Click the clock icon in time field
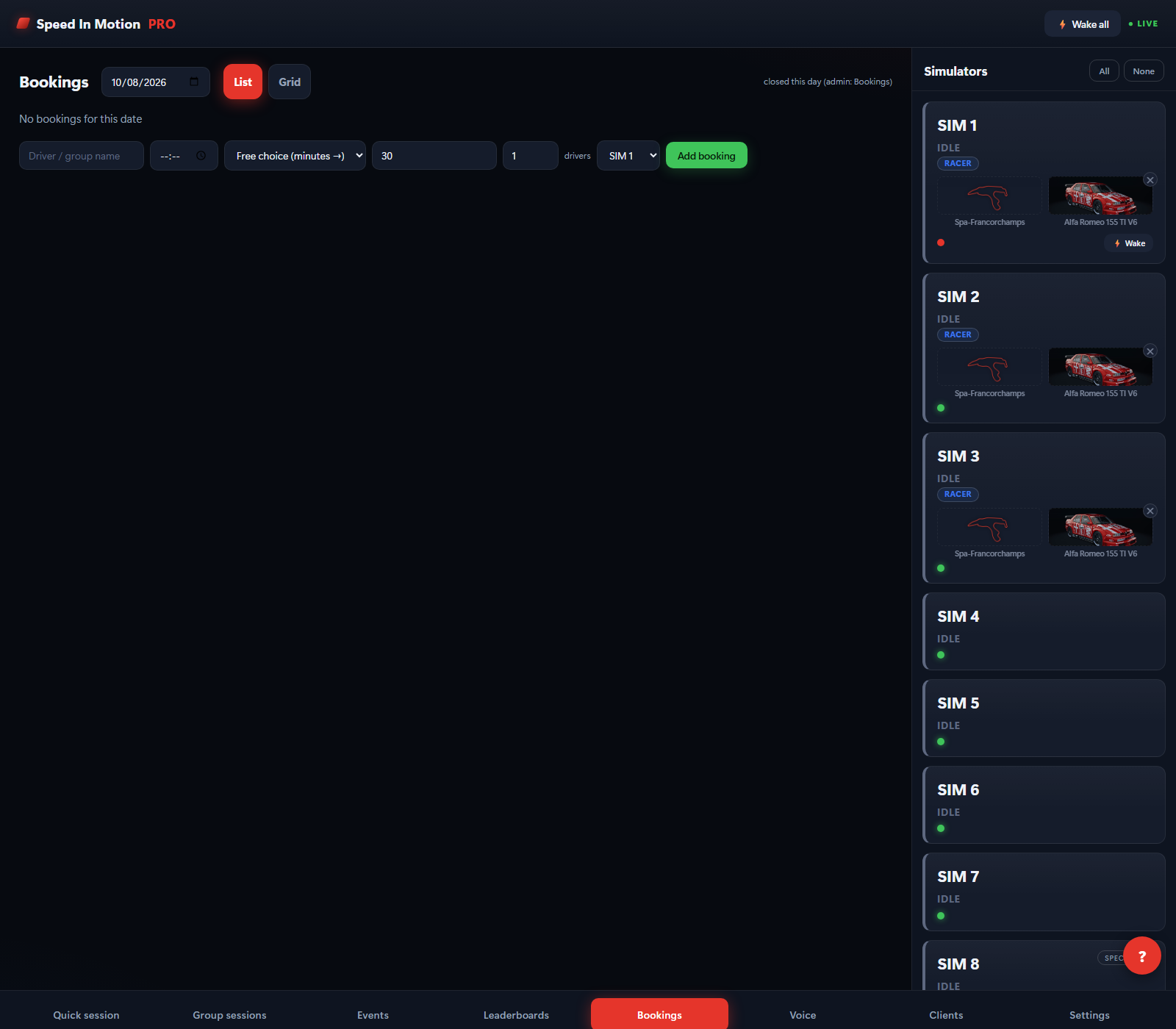The image size is (1176, 1029). 201,156
